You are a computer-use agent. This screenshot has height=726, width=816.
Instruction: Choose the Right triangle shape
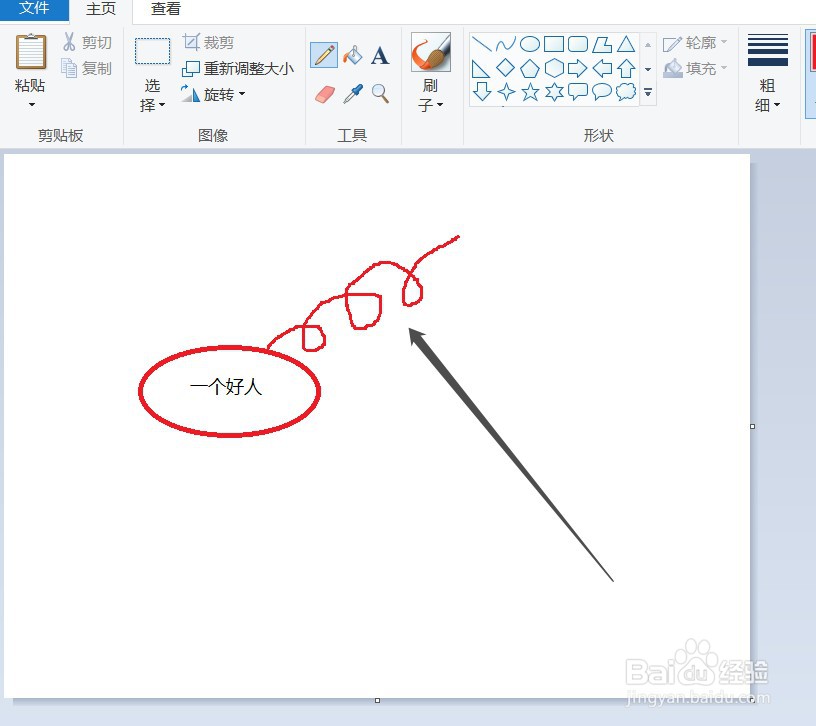[x=480, y=68]
